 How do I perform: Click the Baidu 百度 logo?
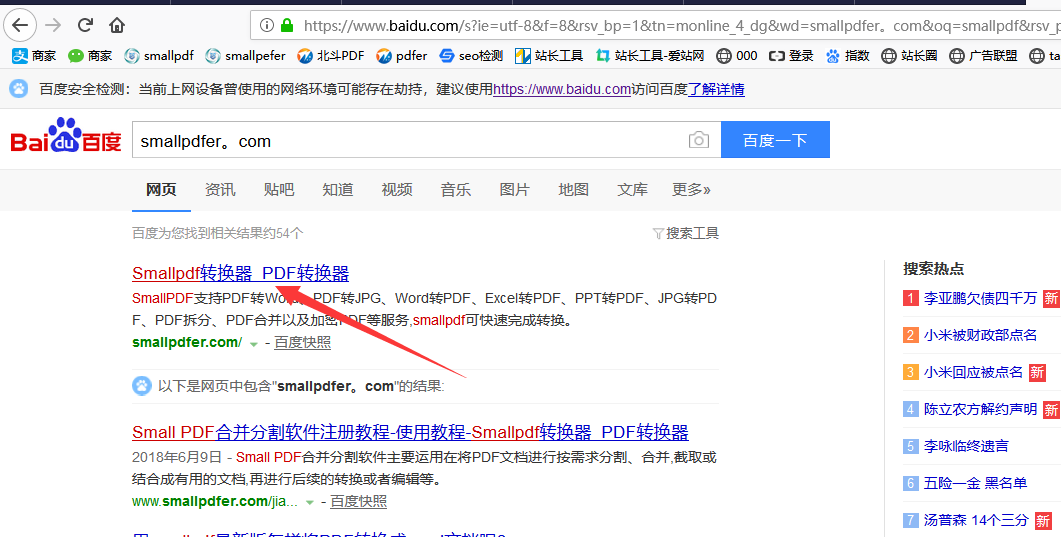(x=66, y=137)
